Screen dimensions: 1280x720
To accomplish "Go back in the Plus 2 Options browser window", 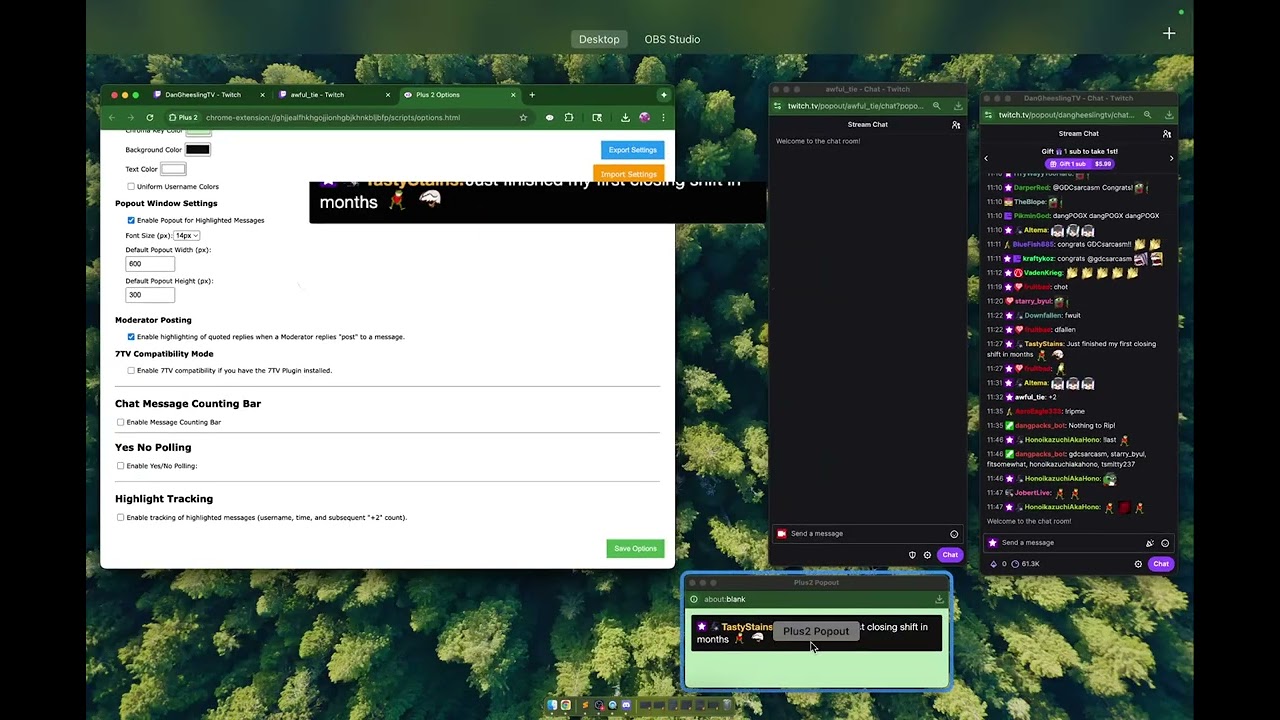I will tap(113, 117).
